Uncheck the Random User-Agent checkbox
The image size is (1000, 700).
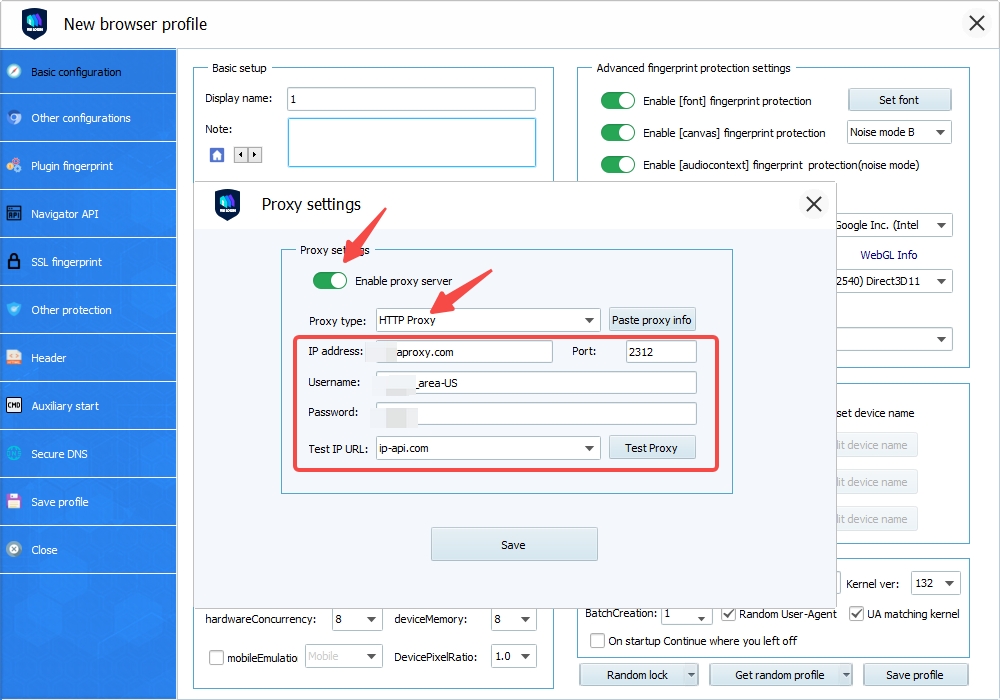pyautogui.click(x=729, y=613)
